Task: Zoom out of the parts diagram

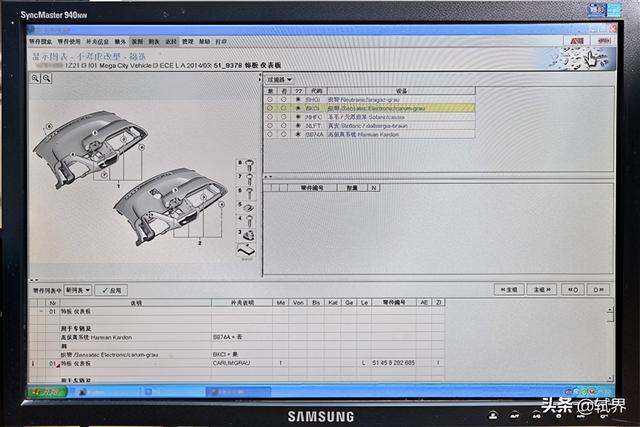Action: (x=47, y=78)
